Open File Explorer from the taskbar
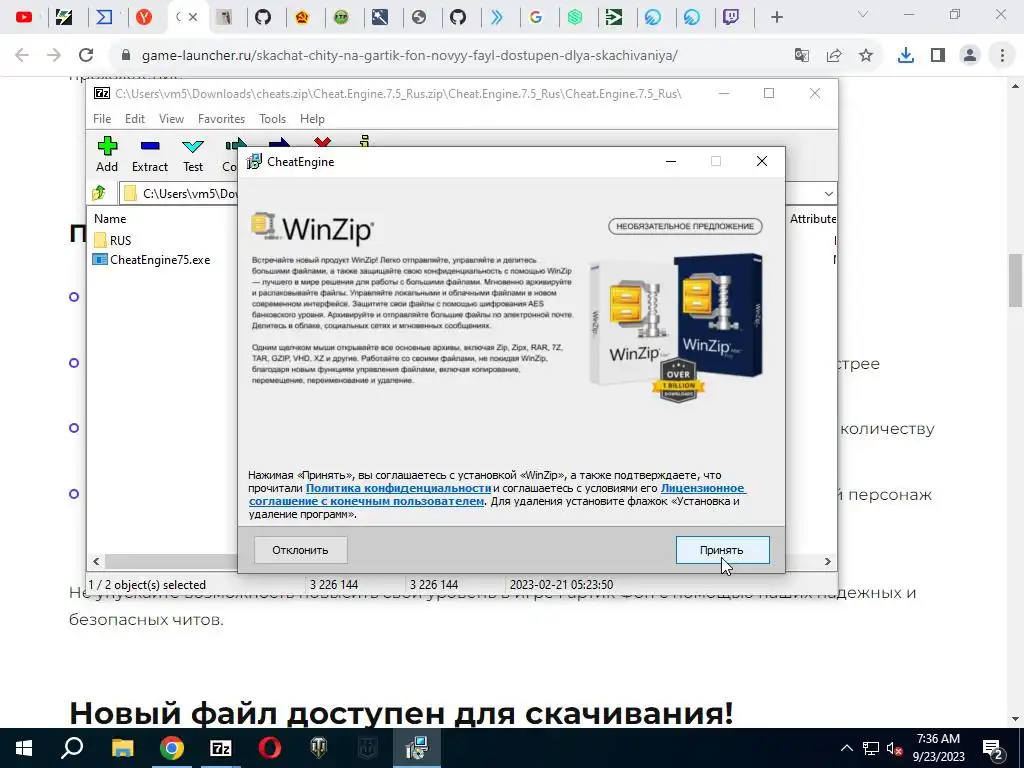Screen dimensions: 1024x768 pos(122,748)
